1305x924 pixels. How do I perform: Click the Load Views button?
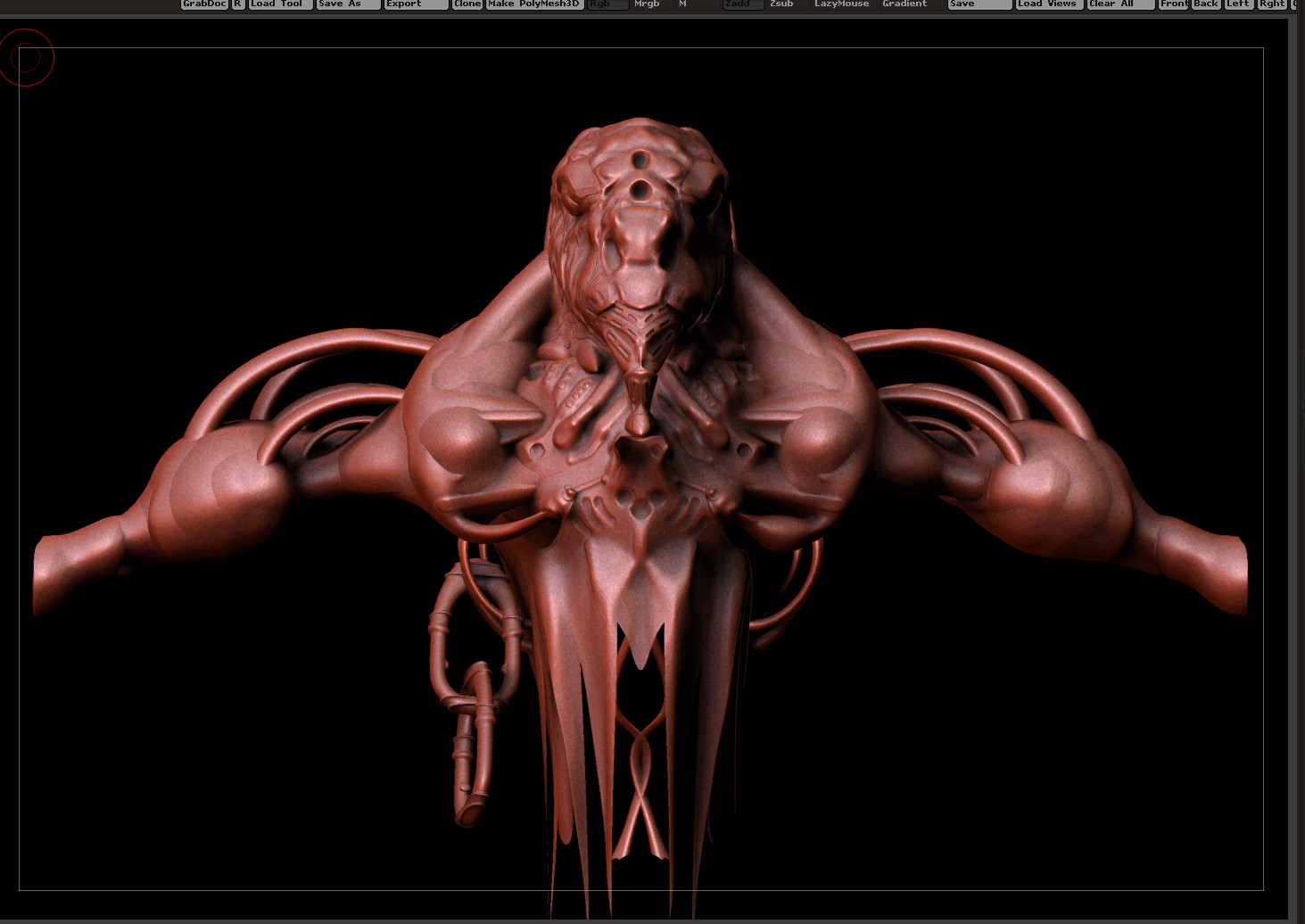coord(1050,4)
